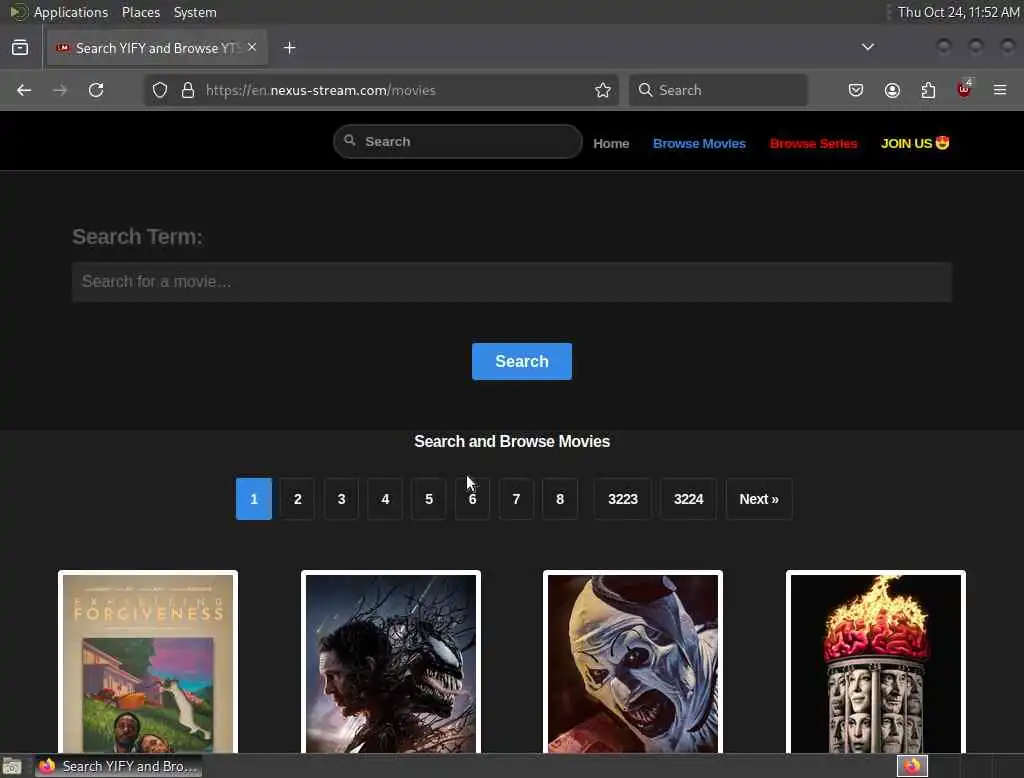Go to pagination page 8
The width and height of the screenshot is (1024, 778).
[x=560, y=499]
